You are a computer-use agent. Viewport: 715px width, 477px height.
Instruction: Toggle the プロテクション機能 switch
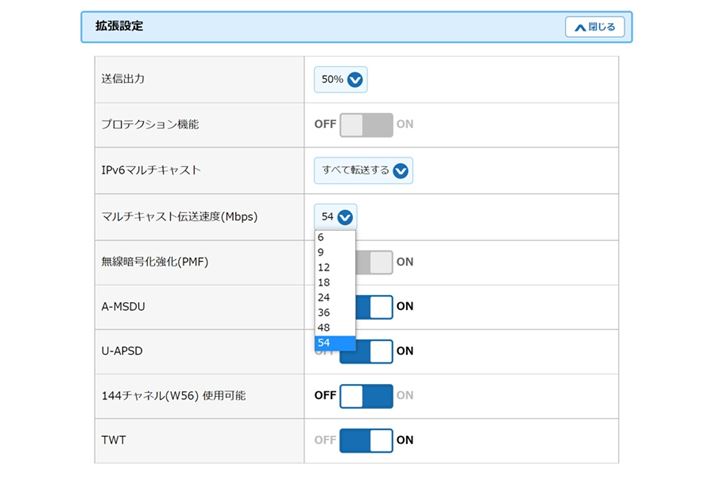pyautogui.click(x=366, y=125)
